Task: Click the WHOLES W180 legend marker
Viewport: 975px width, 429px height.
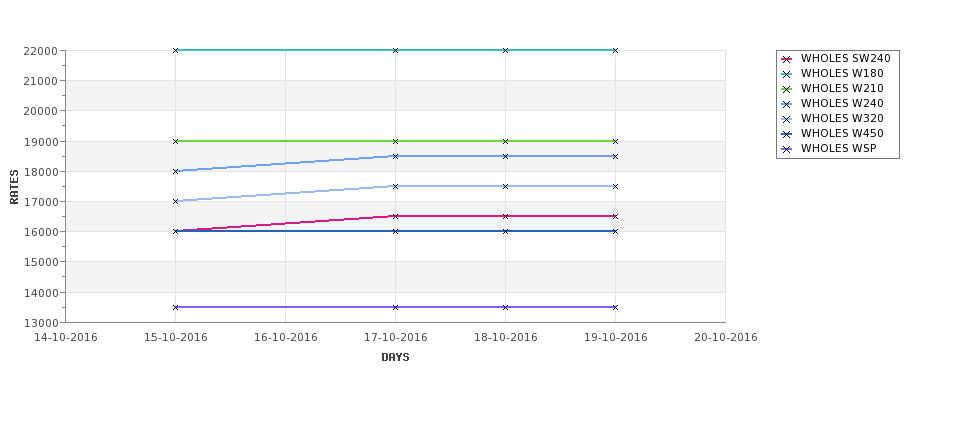Action: [x=787, y=74]
